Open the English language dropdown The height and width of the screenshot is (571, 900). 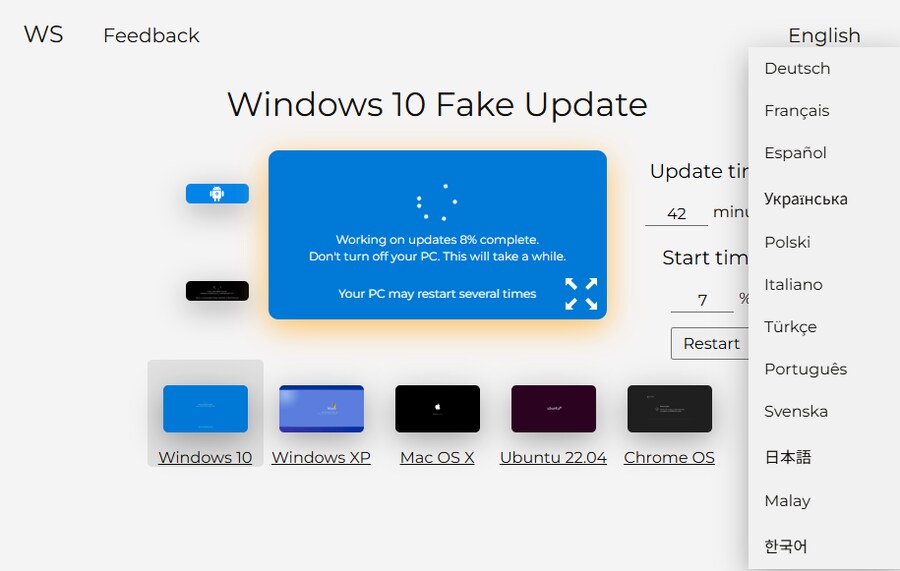(823, 36)
